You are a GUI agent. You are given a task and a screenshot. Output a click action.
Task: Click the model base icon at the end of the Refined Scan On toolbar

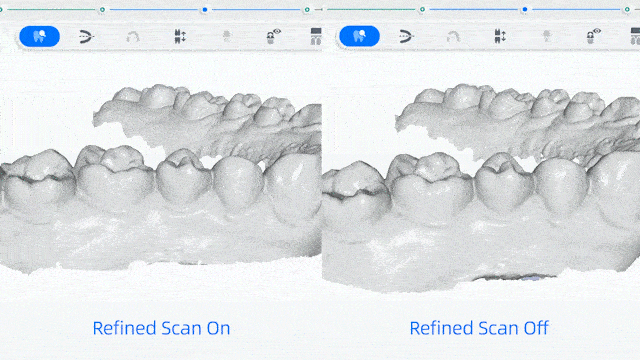pos(316,36)
